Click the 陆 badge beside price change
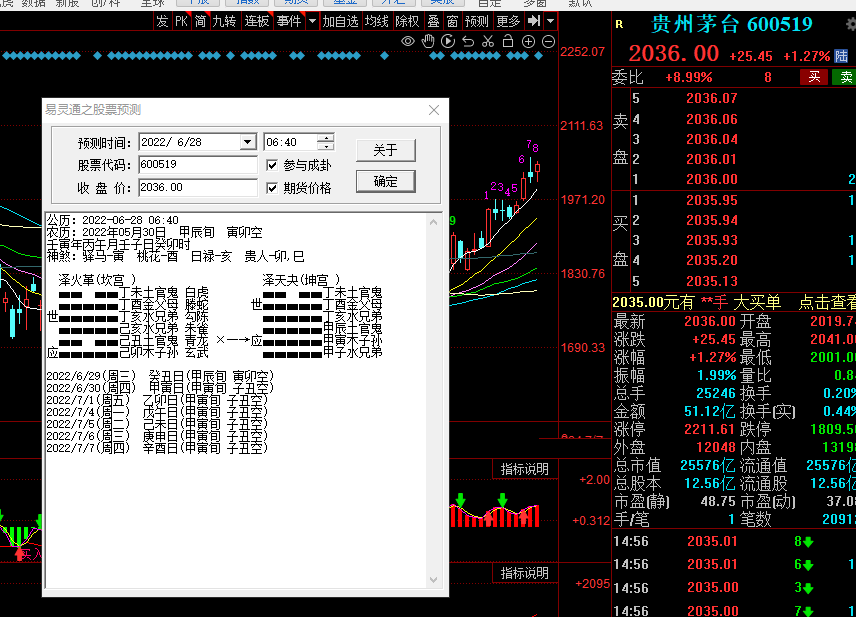 [x=842, y=56]
